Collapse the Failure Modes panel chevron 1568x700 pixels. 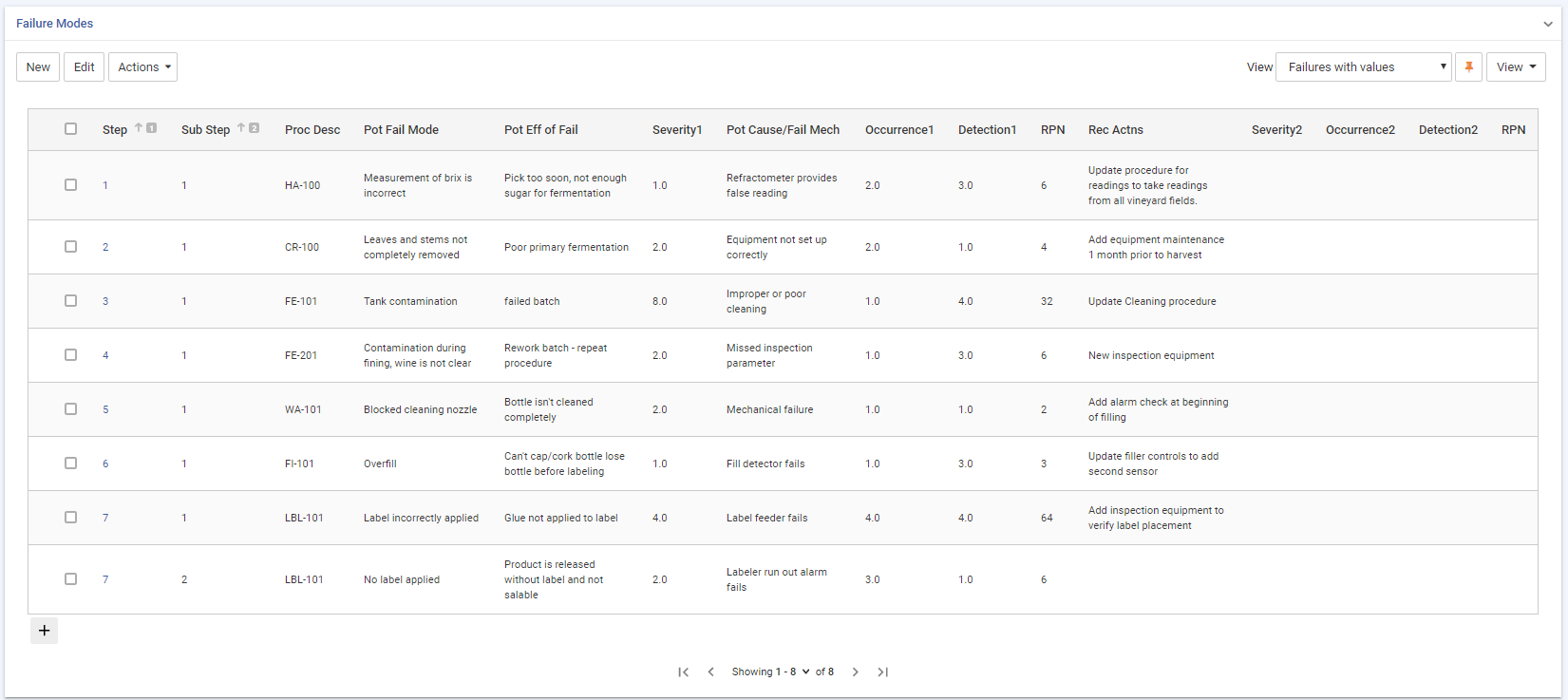[x=1548, y=24]
